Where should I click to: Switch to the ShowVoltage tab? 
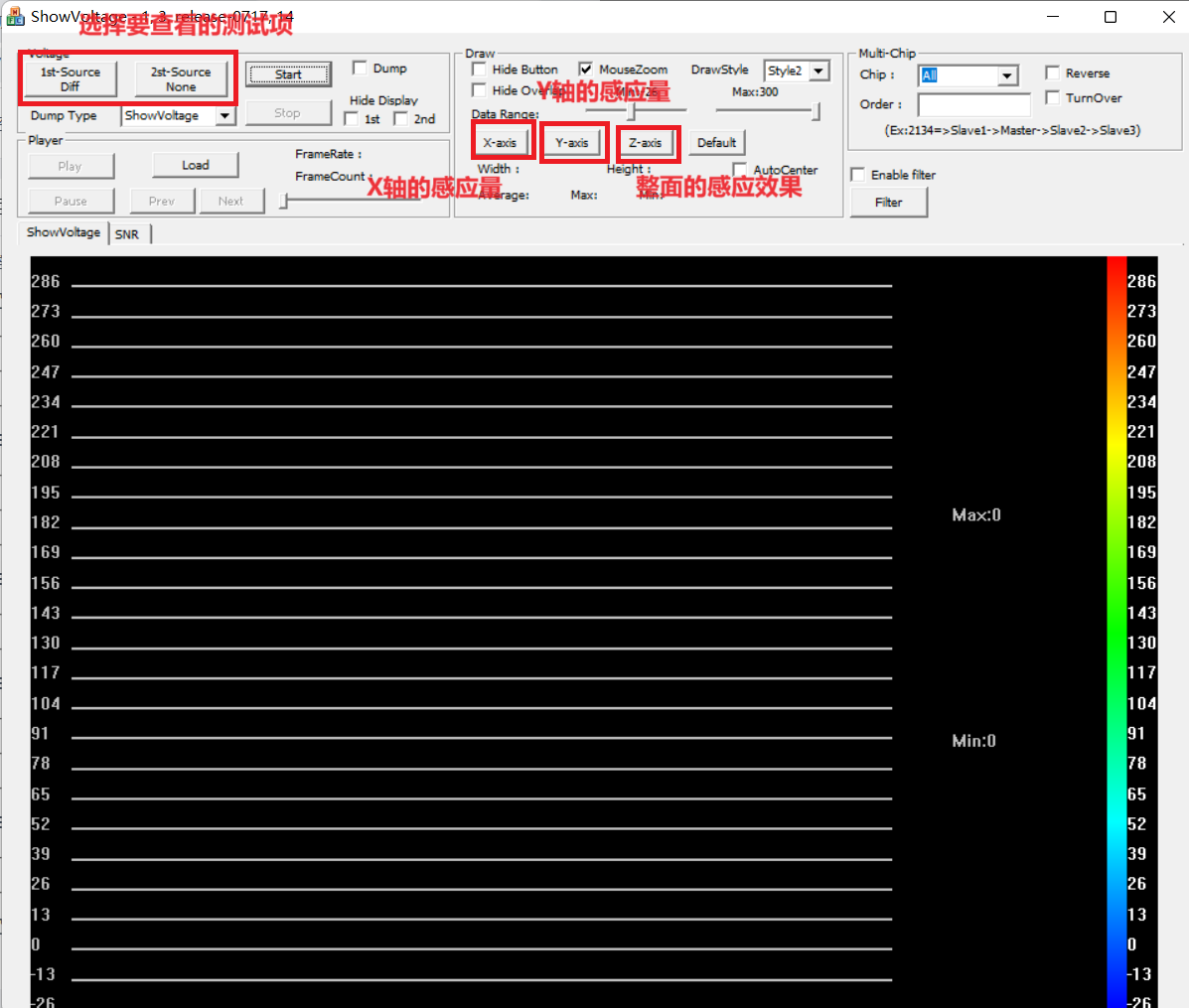point(64,232)
